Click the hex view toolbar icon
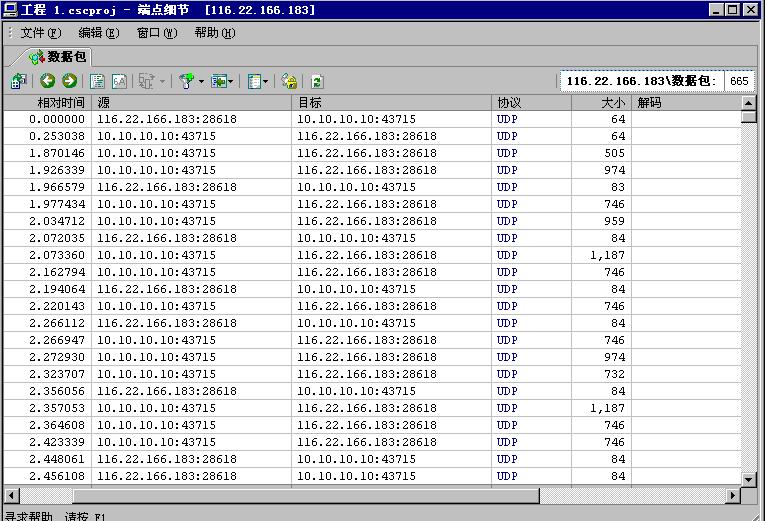The image size is (765, 521). pos(119,81)
